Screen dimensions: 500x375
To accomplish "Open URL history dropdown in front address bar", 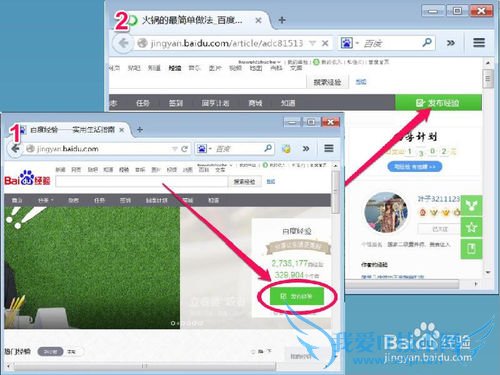I will coord(174,149).
